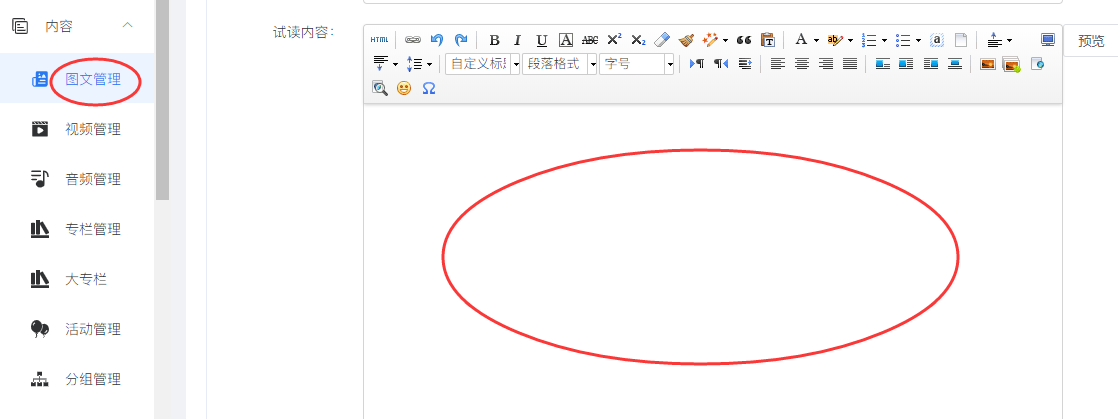This screenshot has height=419, width=1118.
Task: Enter fullscreen with the monitor icon
Action: 1047,40
